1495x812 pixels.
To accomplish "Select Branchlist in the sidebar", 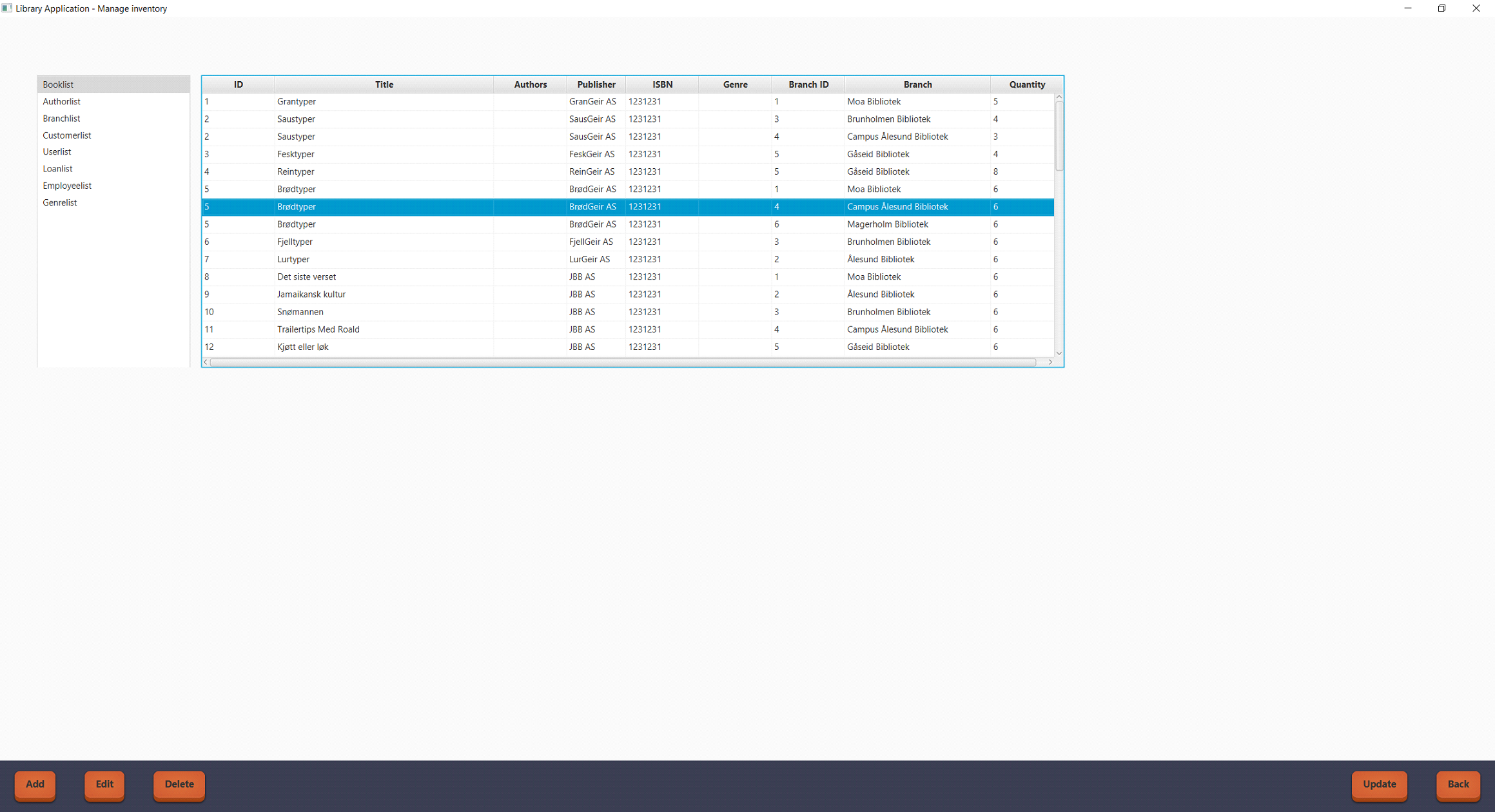I will pos(61,119).
